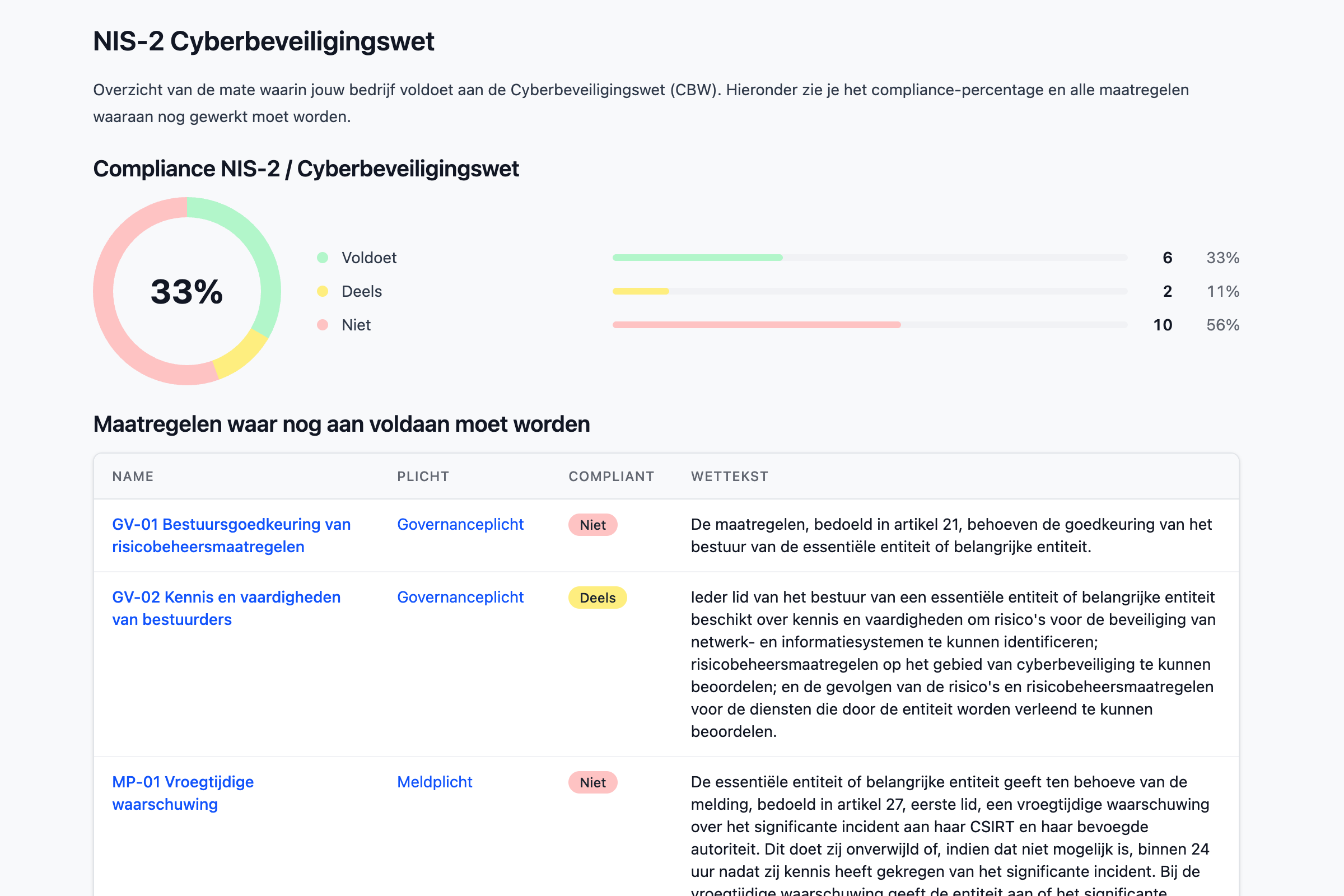Click the green Voldoet progress bar
Image resolution: width=1344 pixels, height=896 pixels.
[x=870, y=258]
